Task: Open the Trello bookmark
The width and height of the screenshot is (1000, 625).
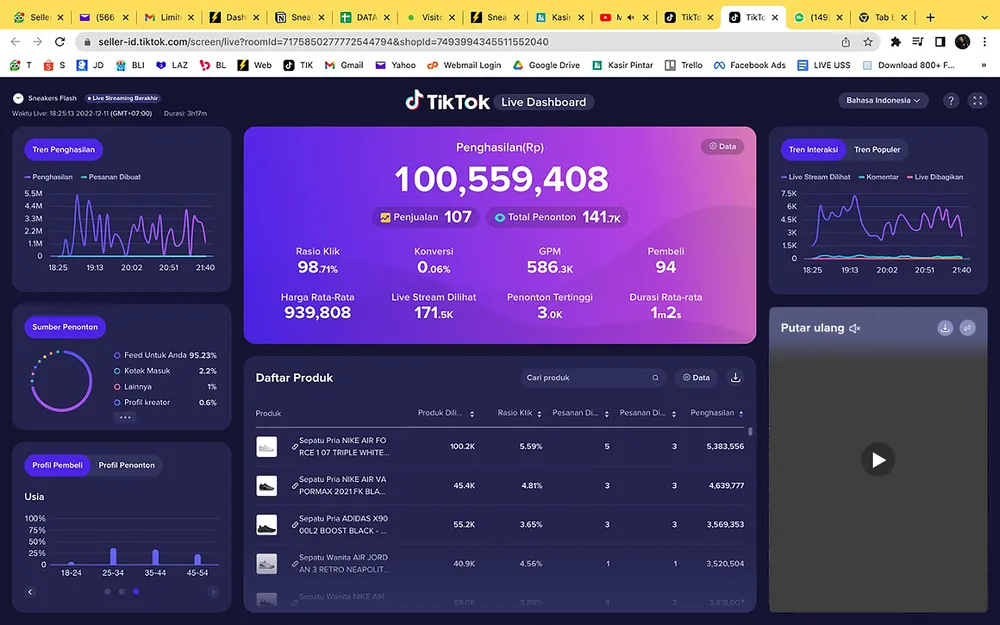Action: click(x=684, y=65)
